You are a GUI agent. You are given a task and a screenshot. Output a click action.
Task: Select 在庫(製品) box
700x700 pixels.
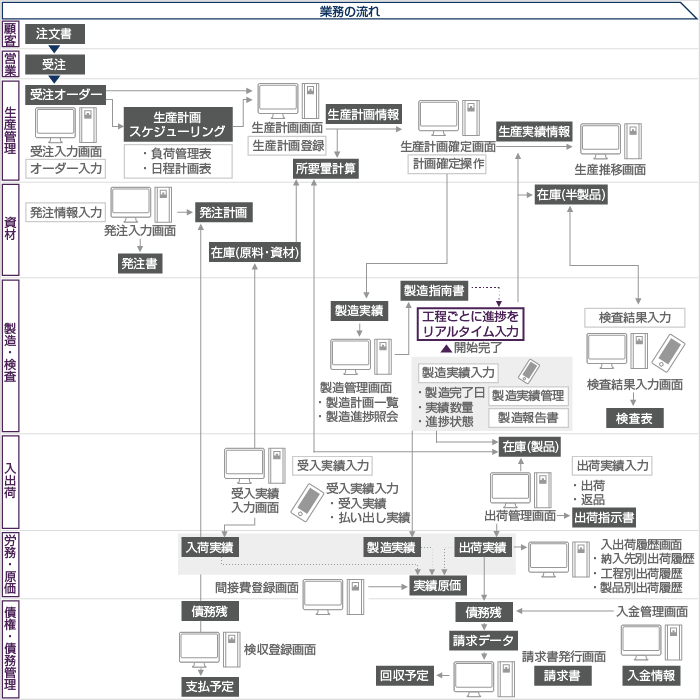tap(530, 446)
